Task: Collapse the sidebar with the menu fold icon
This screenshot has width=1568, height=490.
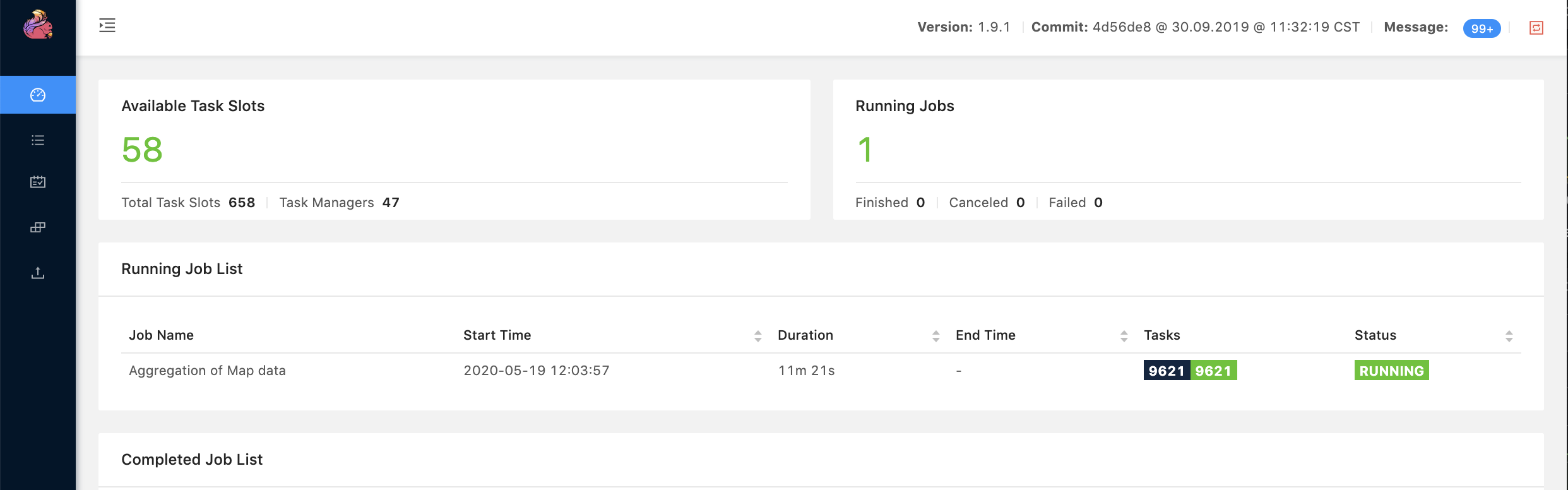Action: 107,26
